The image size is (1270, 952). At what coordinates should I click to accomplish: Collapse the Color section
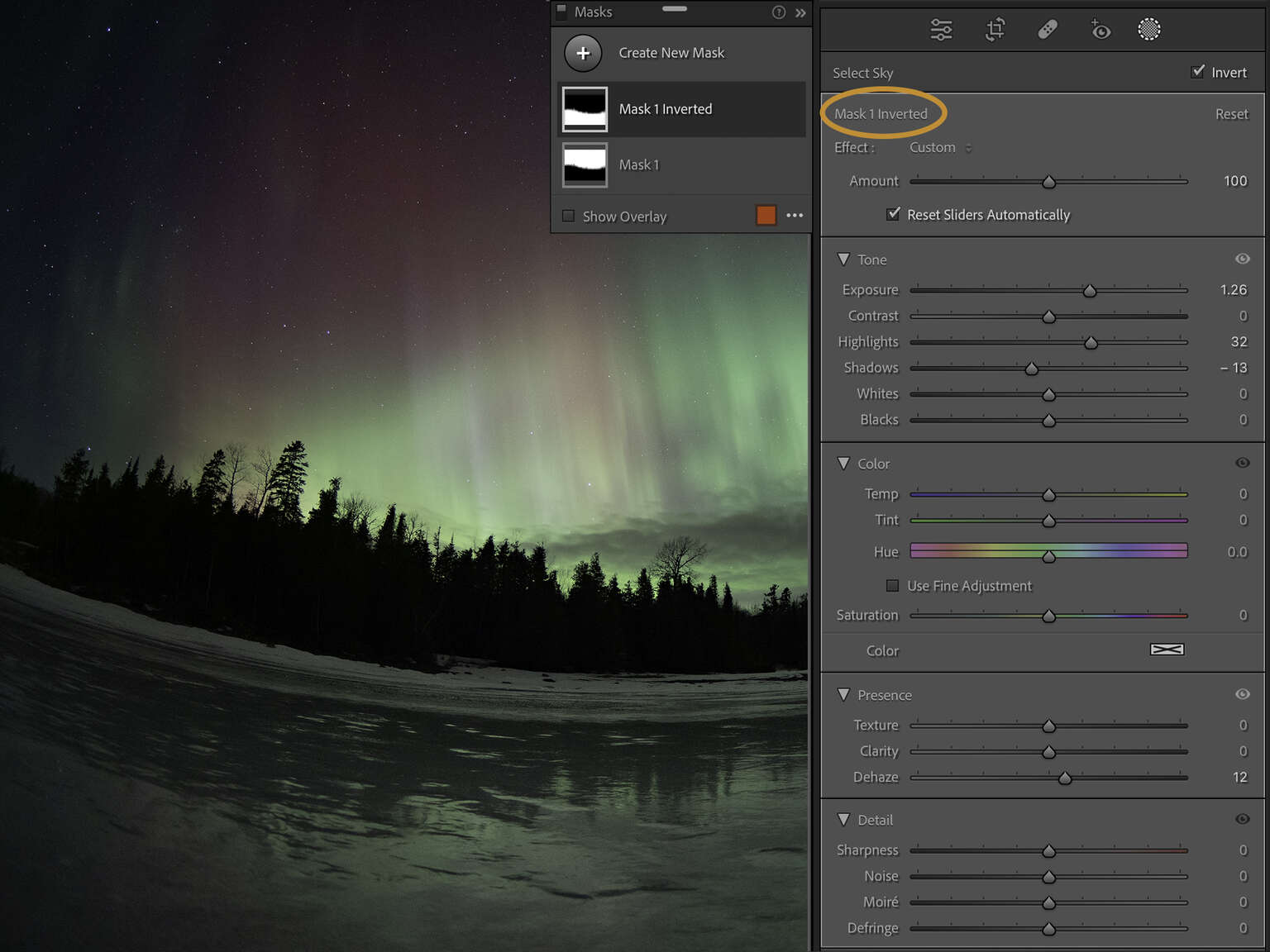843,464
